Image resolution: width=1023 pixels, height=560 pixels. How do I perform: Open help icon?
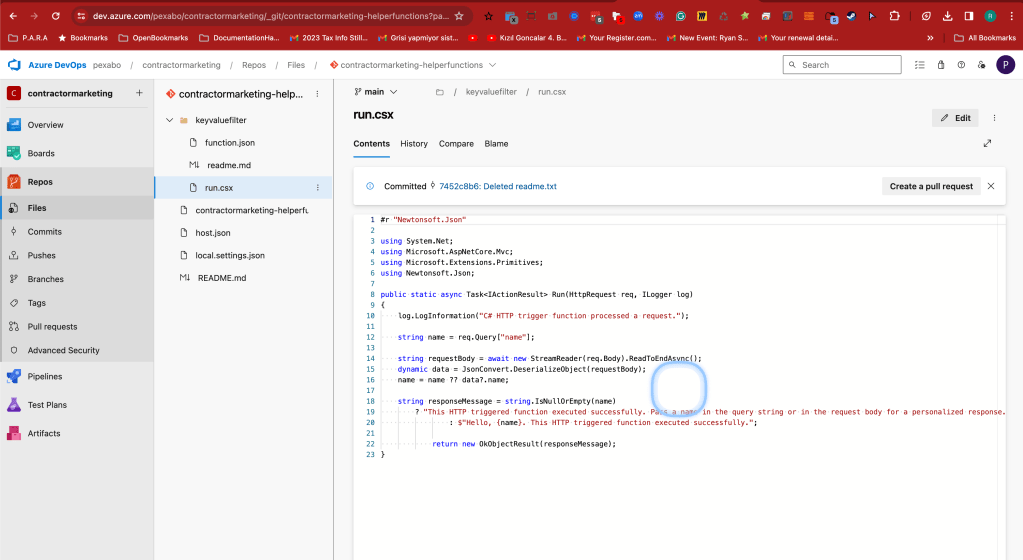tap(961, 65)
